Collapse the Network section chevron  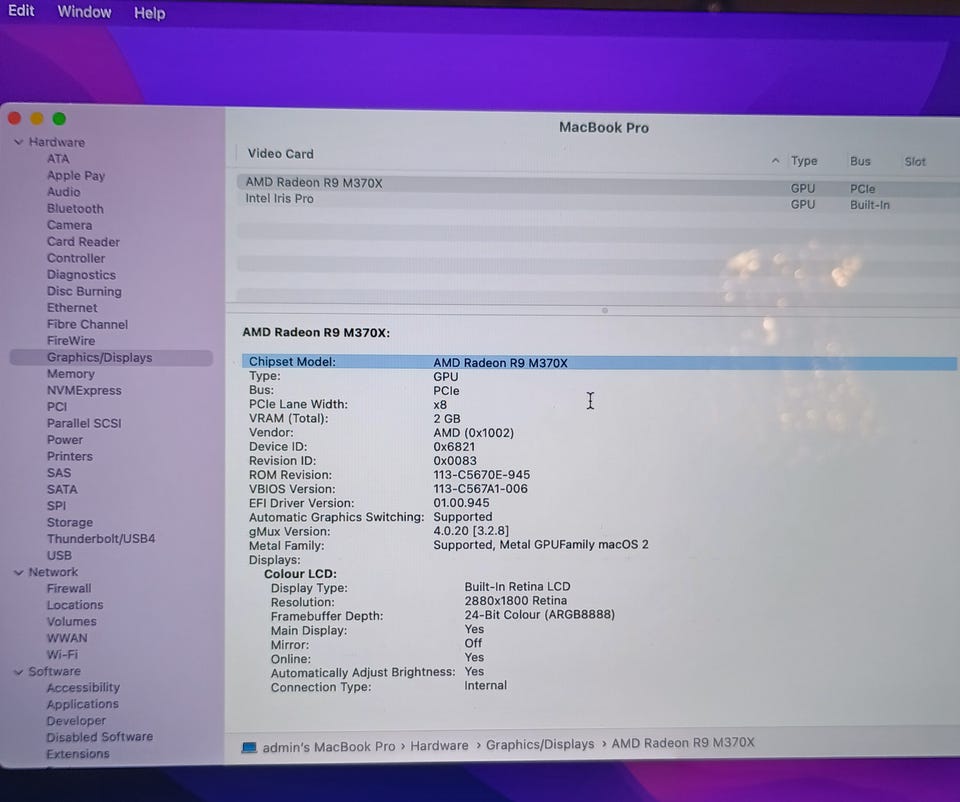(18, 572)
